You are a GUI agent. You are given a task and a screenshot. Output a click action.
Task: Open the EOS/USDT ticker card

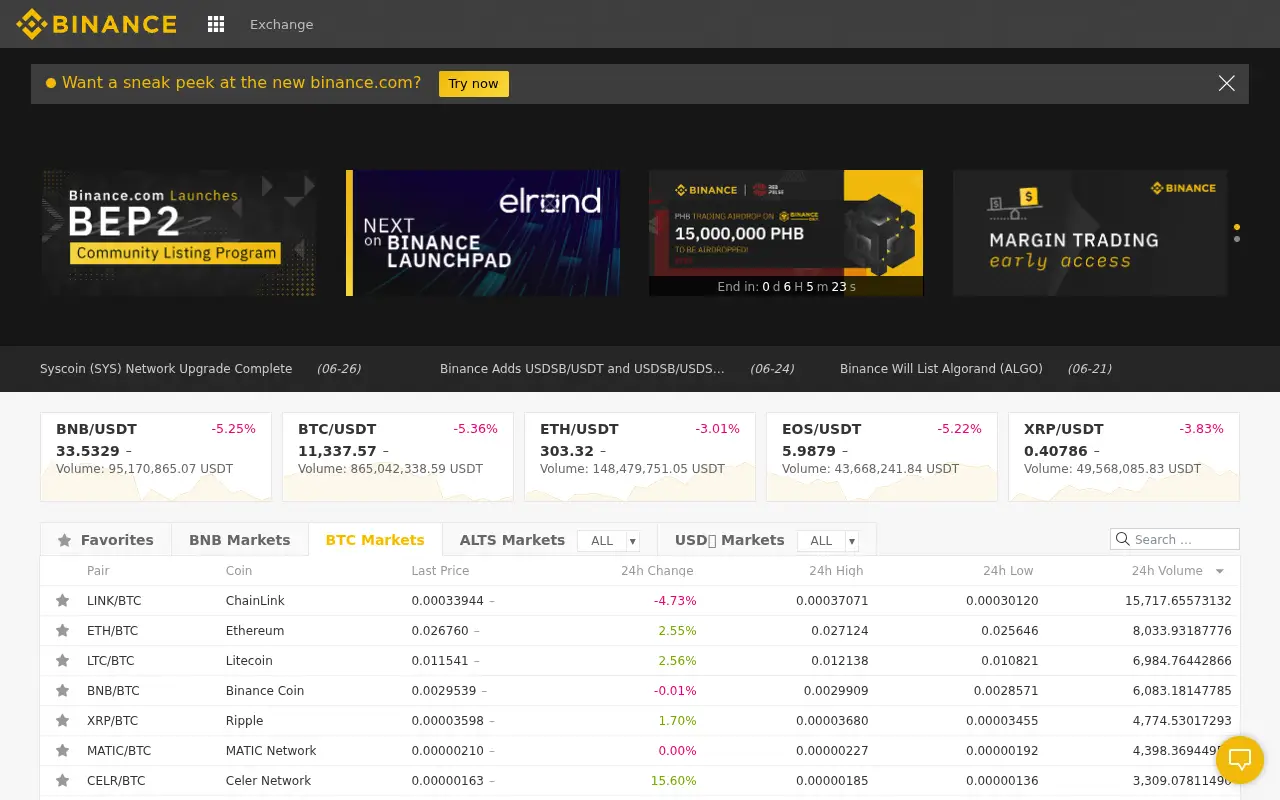point(882,457)
